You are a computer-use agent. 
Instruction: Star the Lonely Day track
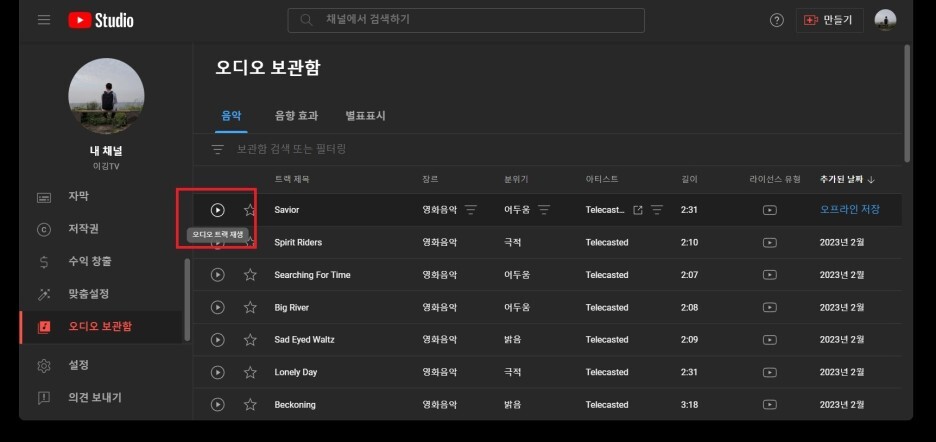tap(250, 372)
